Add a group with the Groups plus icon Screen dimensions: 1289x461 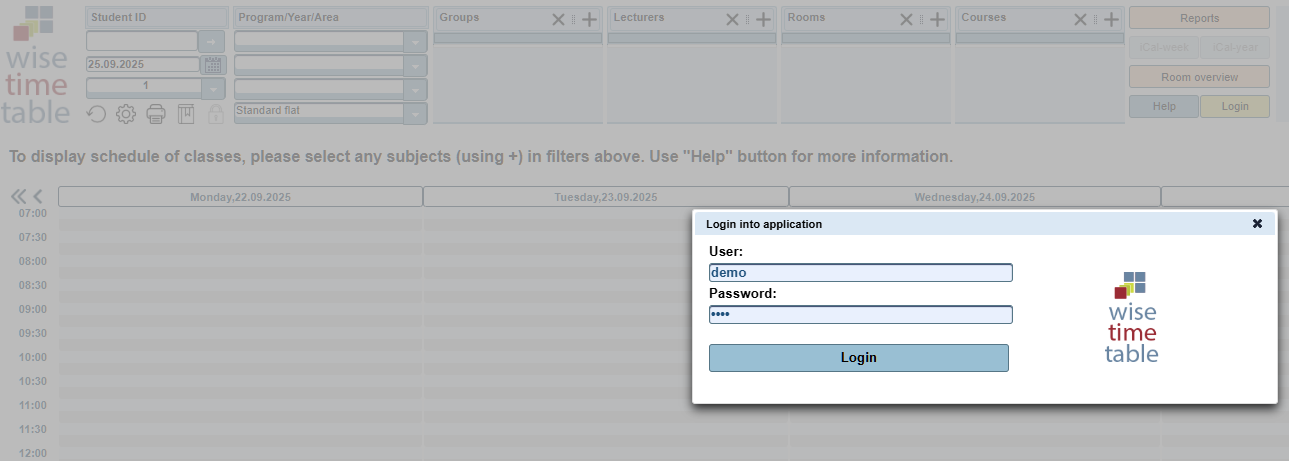(x=590, y=19)
